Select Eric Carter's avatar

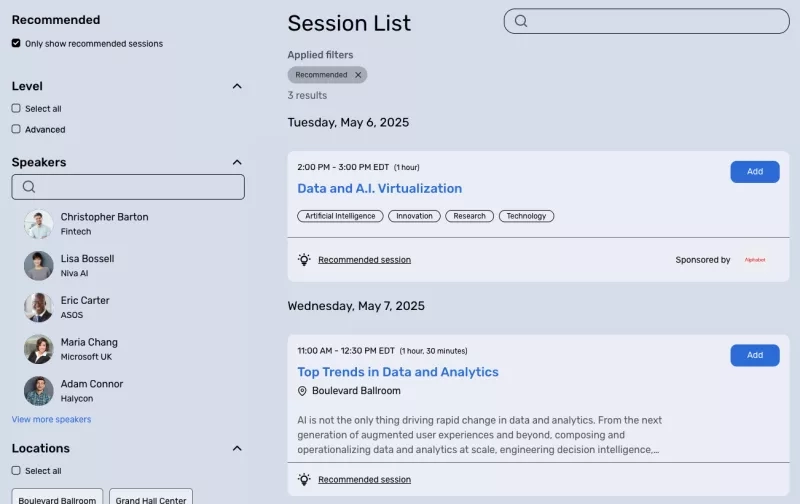tap(38, 308)
